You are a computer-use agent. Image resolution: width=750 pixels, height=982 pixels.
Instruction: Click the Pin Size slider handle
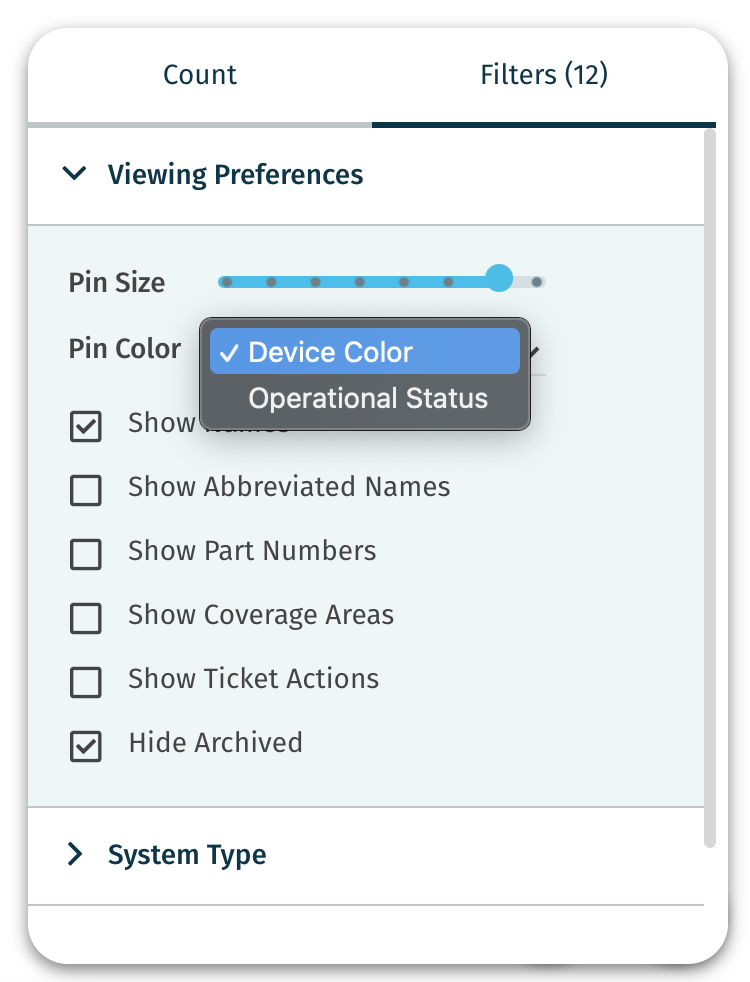pyautogui.click(x=499, y=279)
